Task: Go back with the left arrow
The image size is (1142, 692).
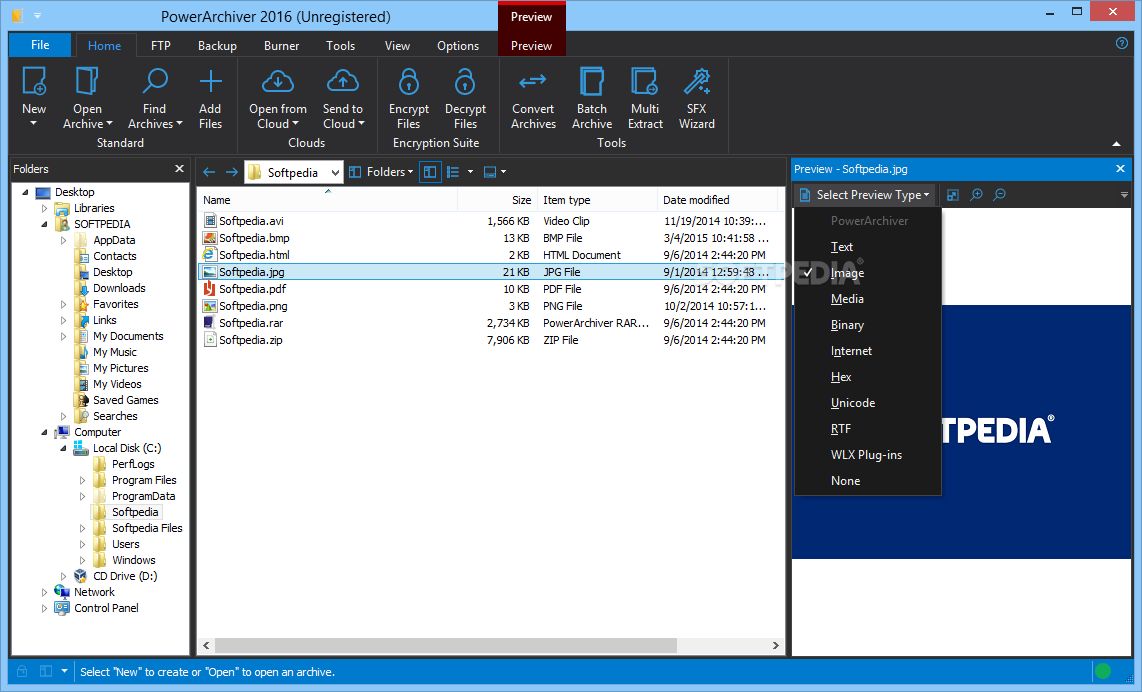Action: (x=209, y=172)
